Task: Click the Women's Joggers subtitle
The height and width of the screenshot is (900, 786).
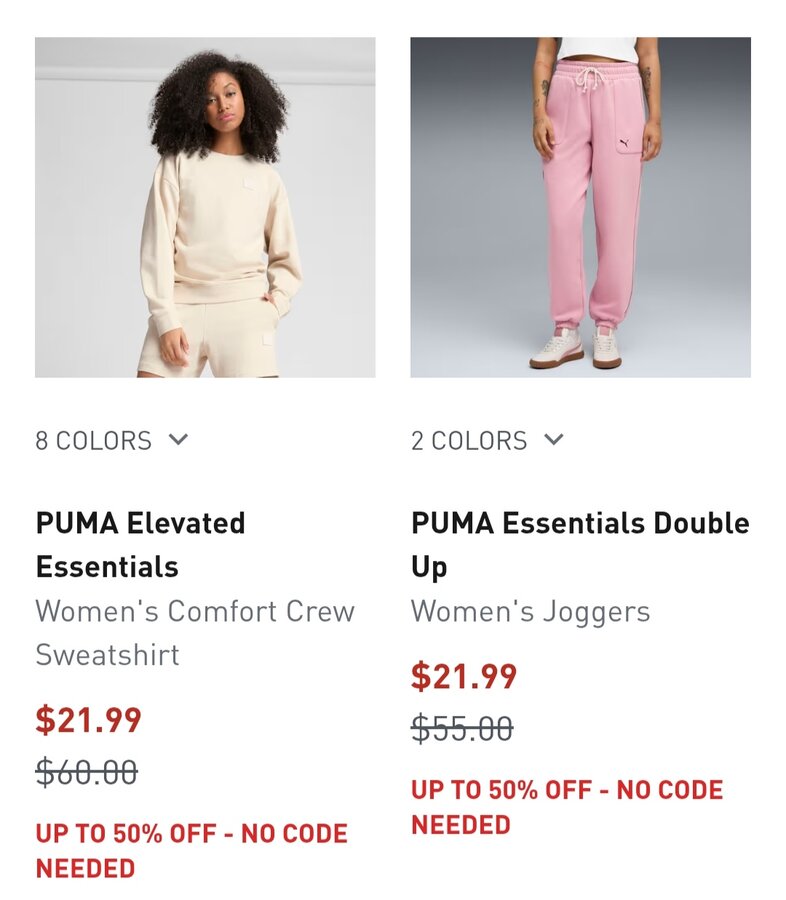Action: pyautogui.click(x=530, y=611)
